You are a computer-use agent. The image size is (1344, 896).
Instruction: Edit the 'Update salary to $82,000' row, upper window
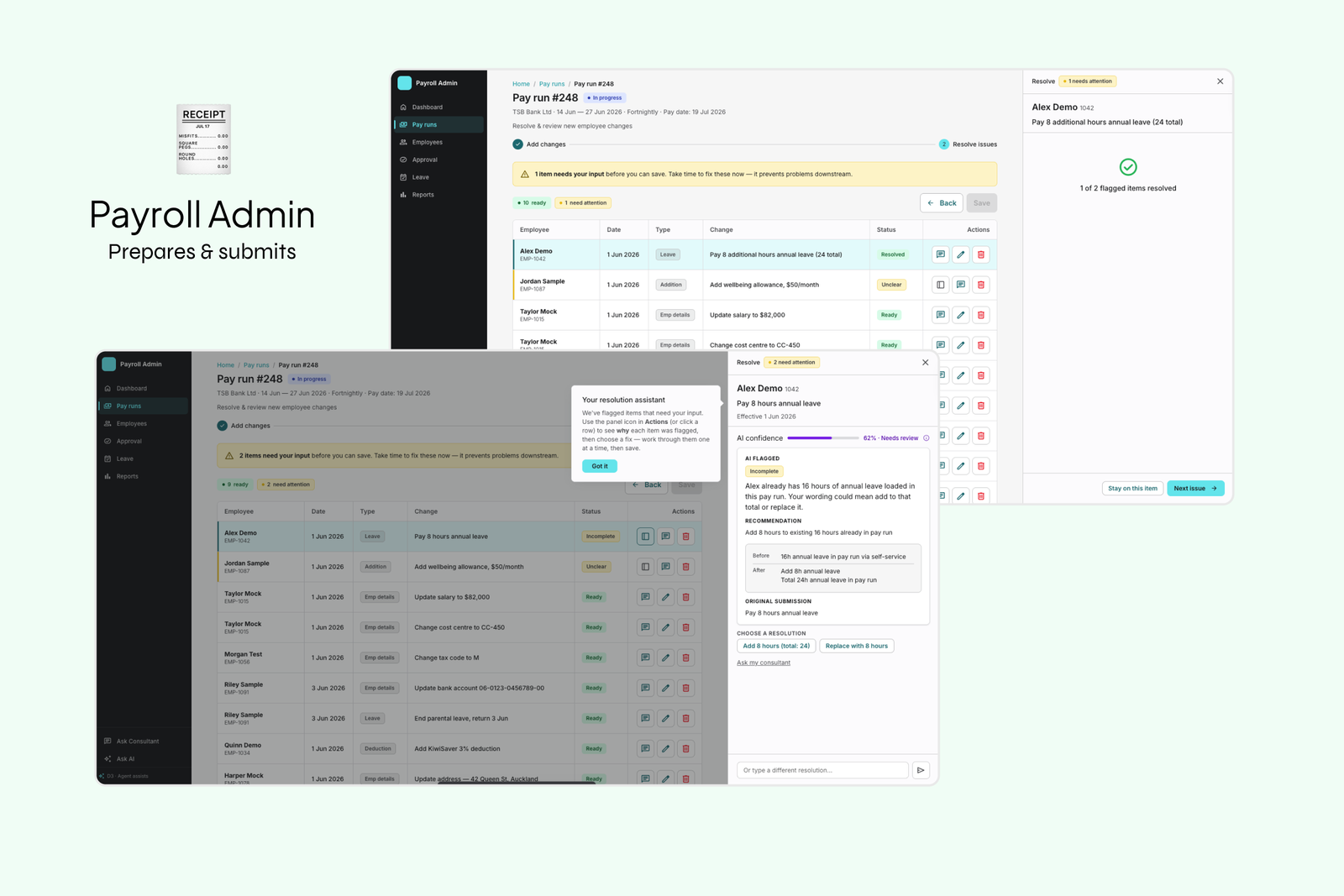coord(960,315)
